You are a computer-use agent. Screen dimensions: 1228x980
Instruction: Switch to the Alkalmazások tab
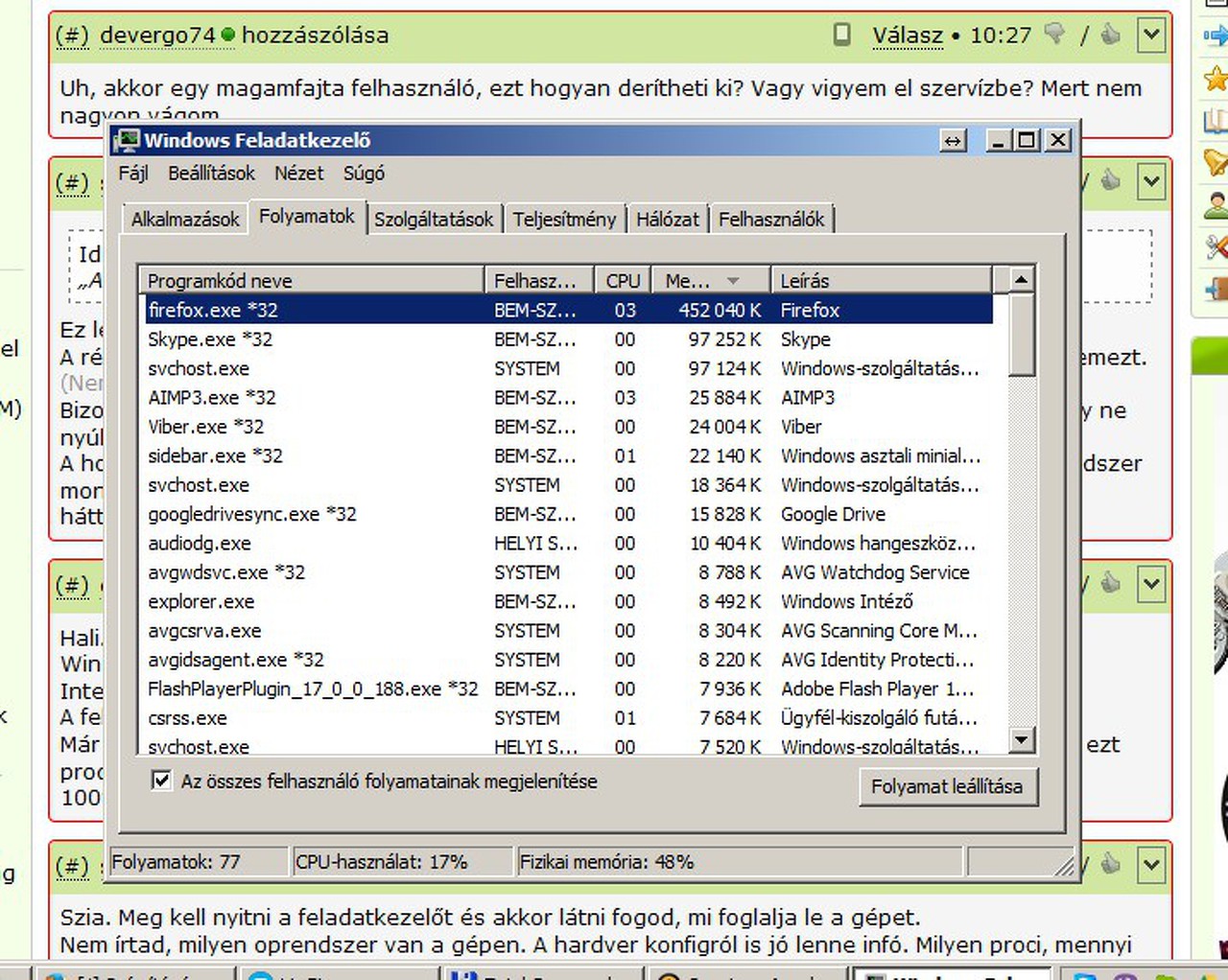point(185,220)
